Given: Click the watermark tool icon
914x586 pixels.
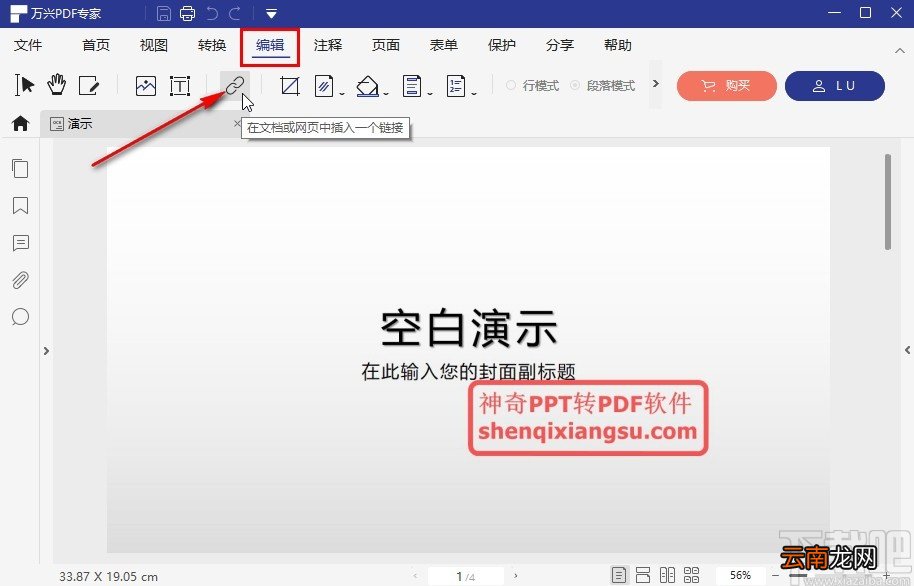Looking at the screenshot, I should tap(324, 86).
